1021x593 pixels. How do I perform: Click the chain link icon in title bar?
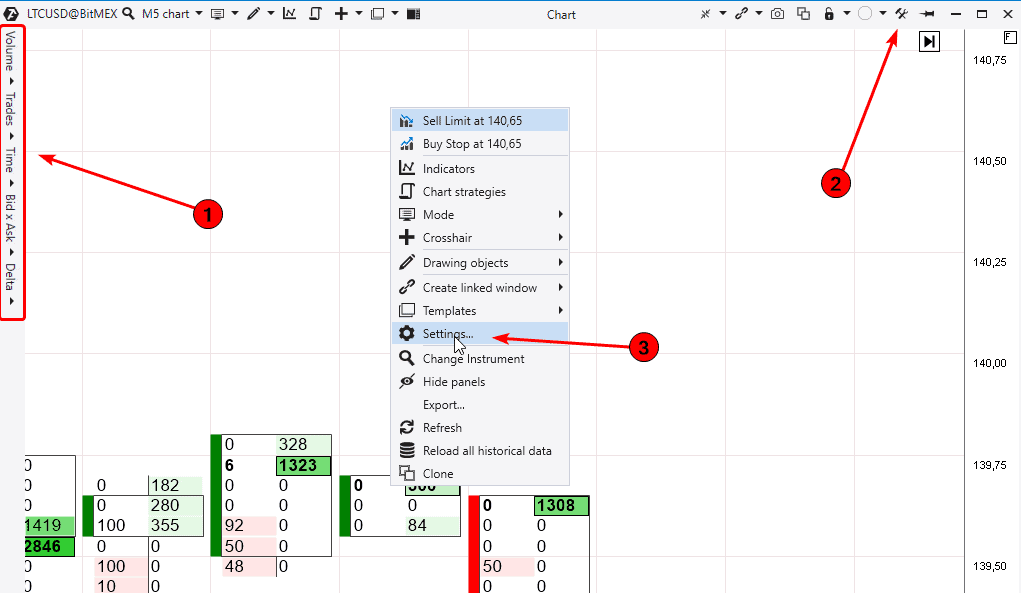(x=741, y=14)
